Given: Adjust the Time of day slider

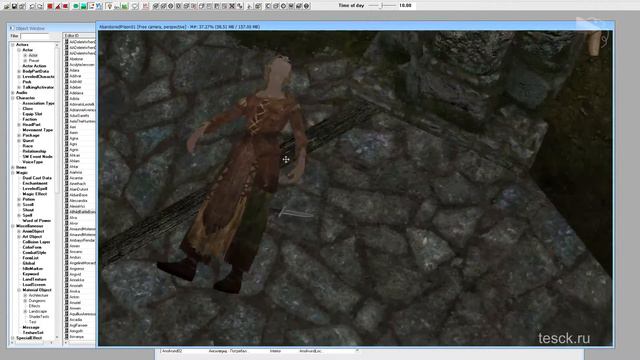Looking at the screenshot, I should pyautogui.click(x=382, y=6).
